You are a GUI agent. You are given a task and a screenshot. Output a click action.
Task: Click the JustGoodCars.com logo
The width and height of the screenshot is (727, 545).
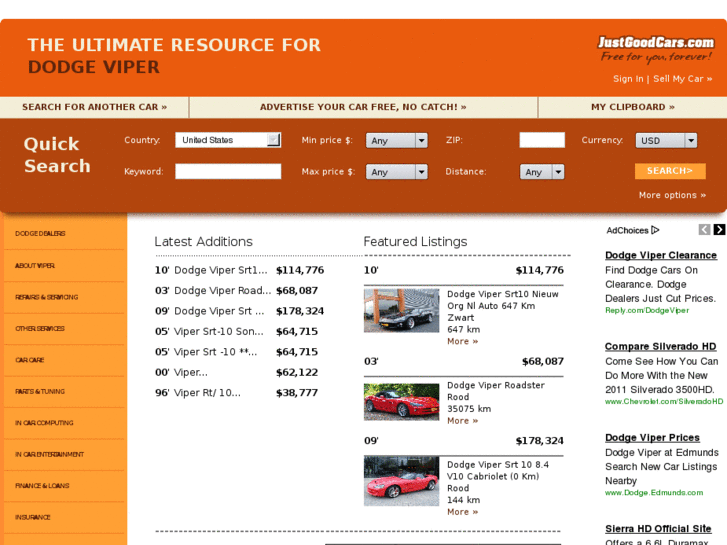click(656, 48)
